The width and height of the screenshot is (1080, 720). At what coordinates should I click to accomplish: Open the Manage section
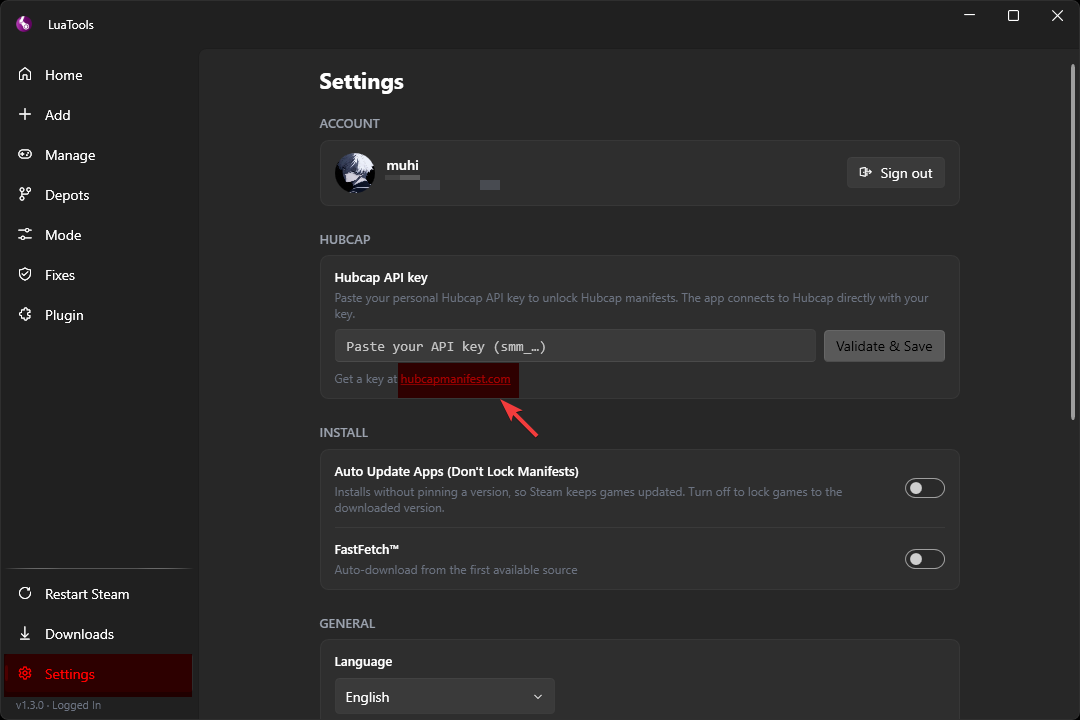98,154
